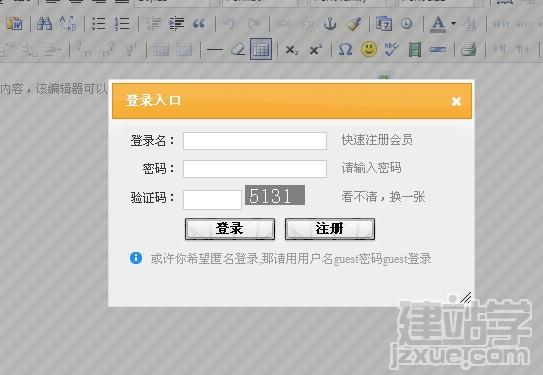The image size is (543, 375).
Task: Click the 快速注册会员 link
Action: pyautogui.click(x=377, y=140)
